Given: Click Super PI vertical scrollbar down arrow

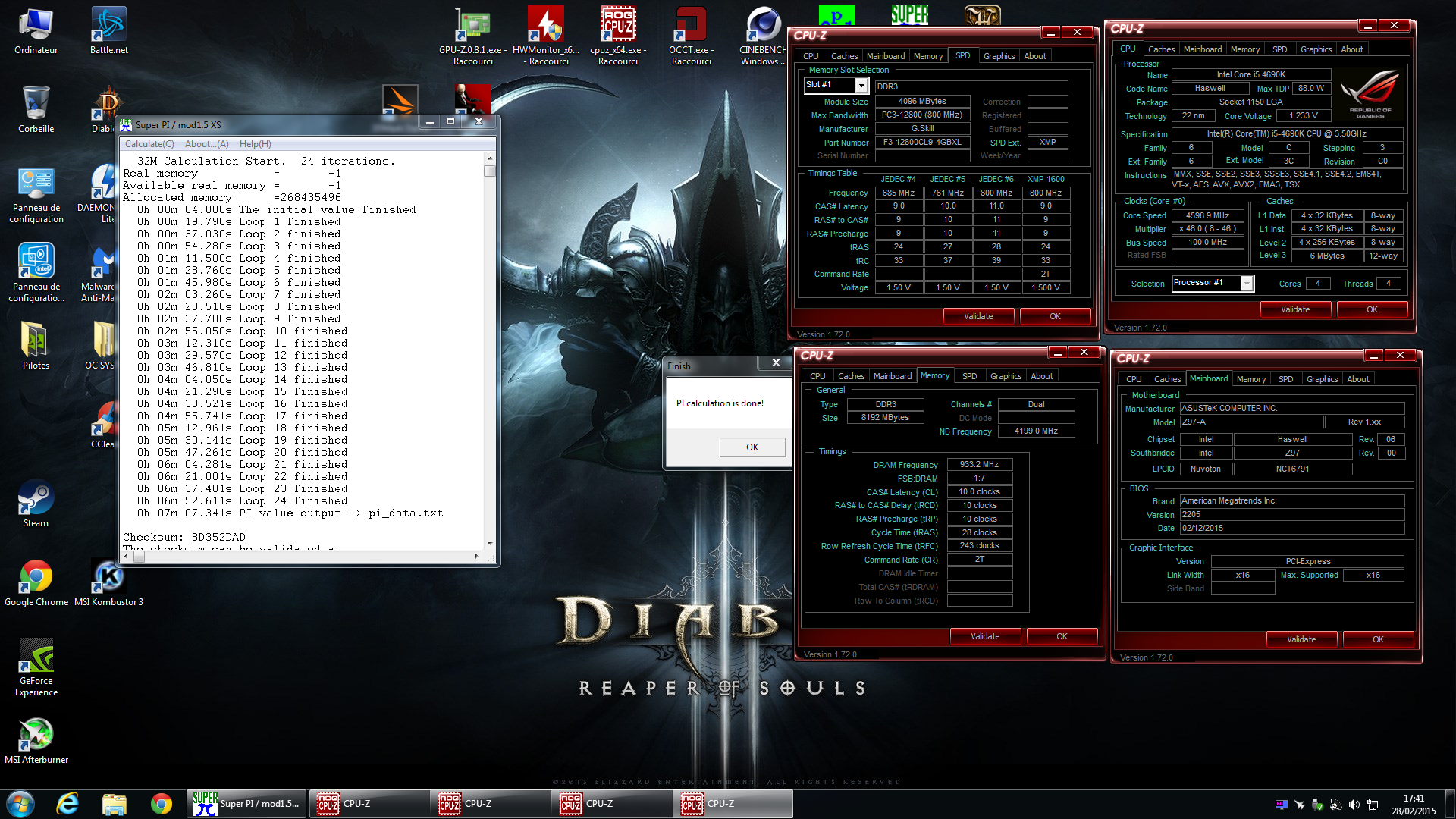Looking at the screenshot, I should pyautogui.click(x=490, y=543).
